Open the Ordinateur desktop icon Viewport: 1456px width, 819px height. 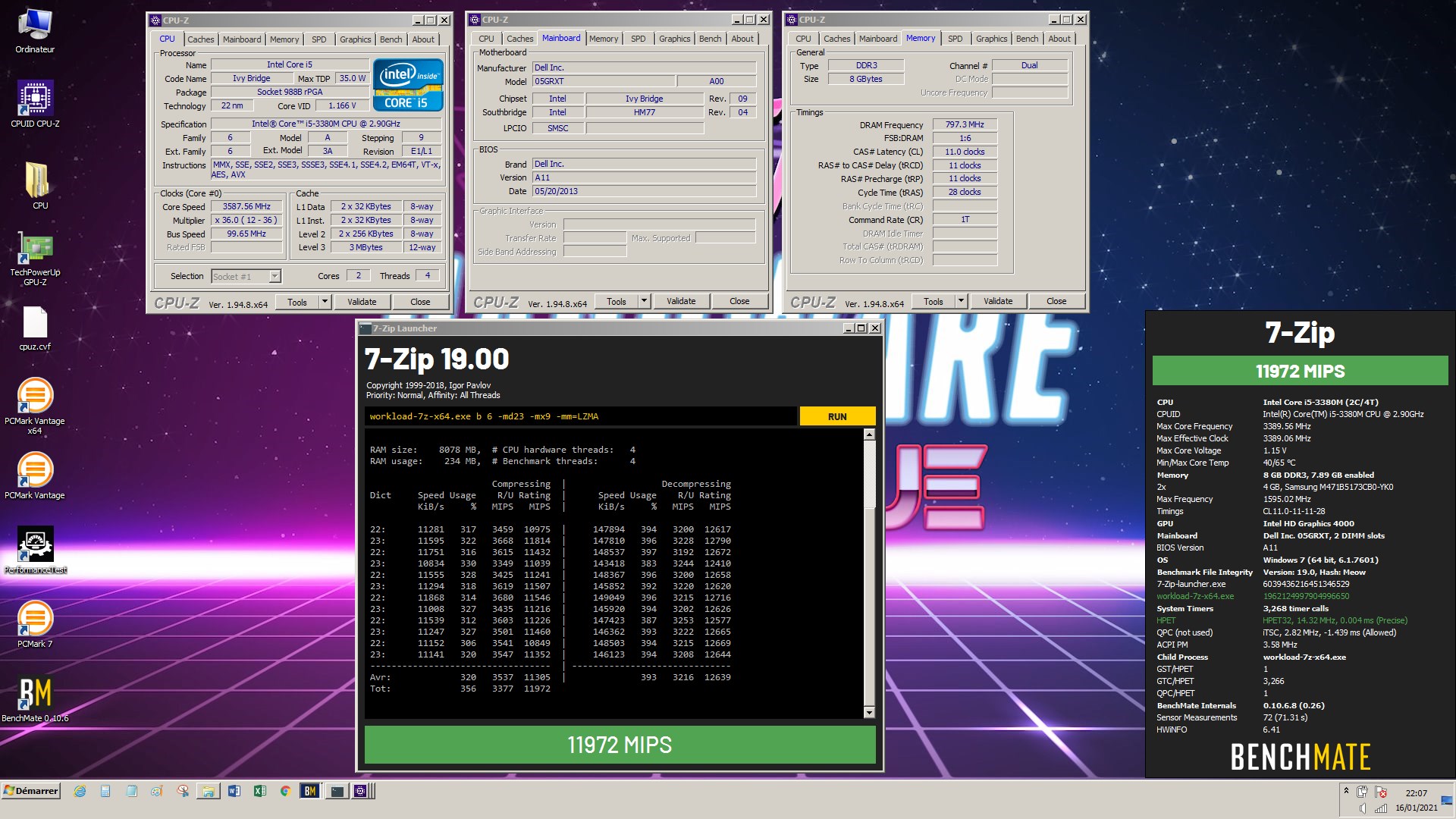click(x=35, y=31)
